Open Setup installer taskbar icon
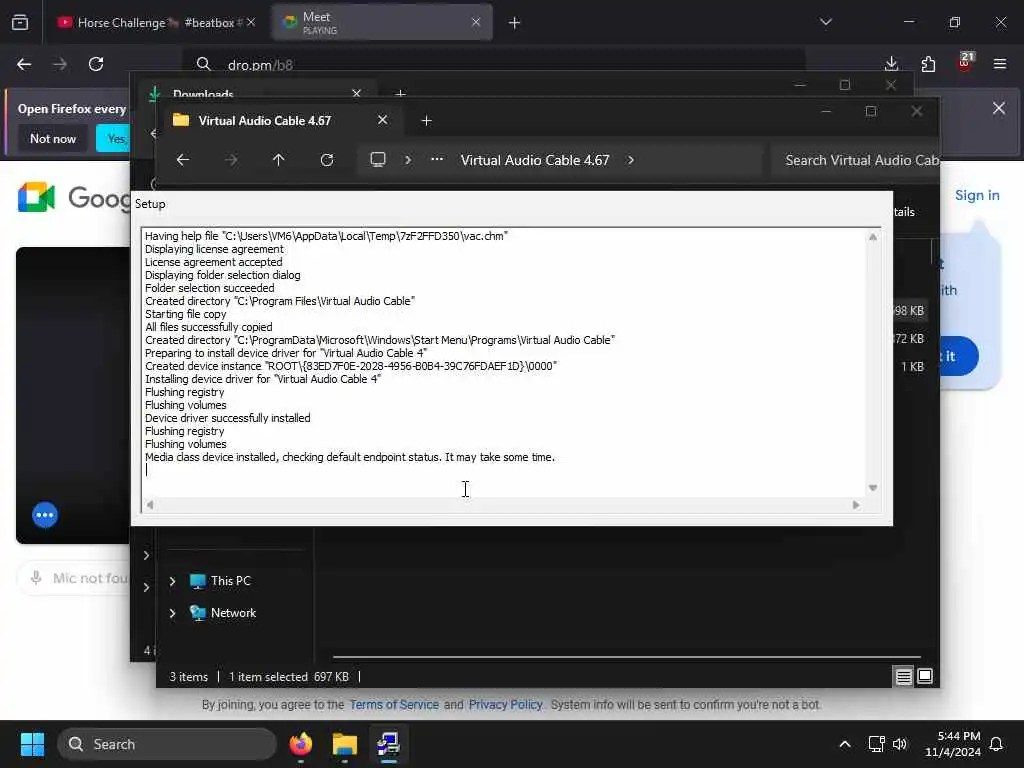The width and height of the screenshot is (1024, 768). (389, 744)
